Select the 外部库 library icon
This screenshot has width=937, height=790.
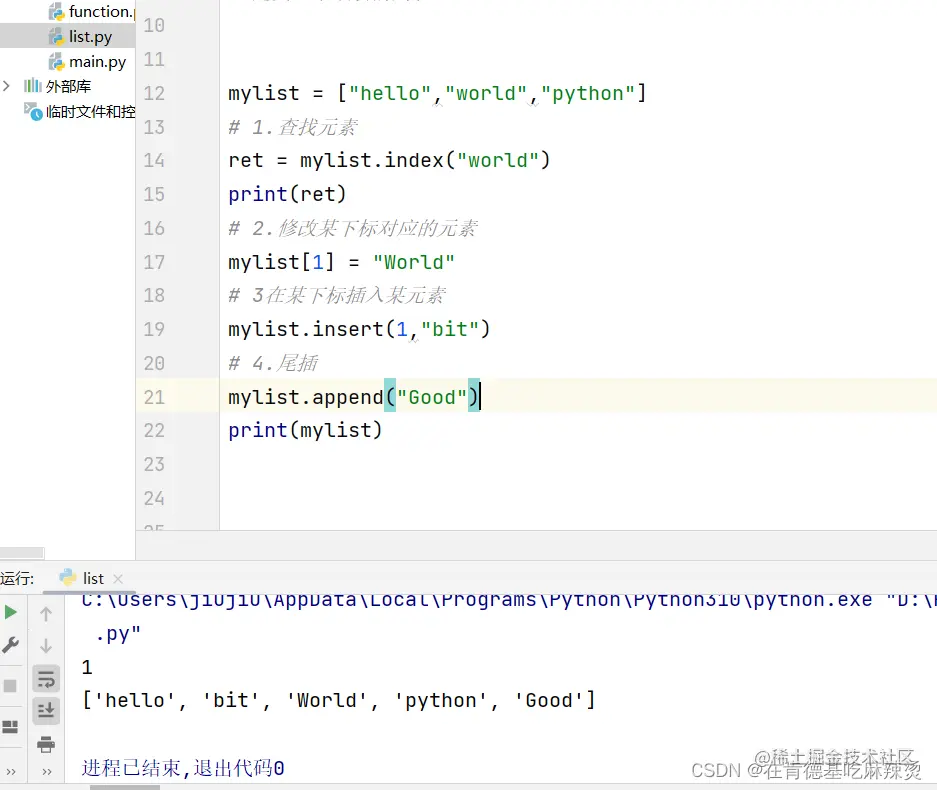pos(32,86)
